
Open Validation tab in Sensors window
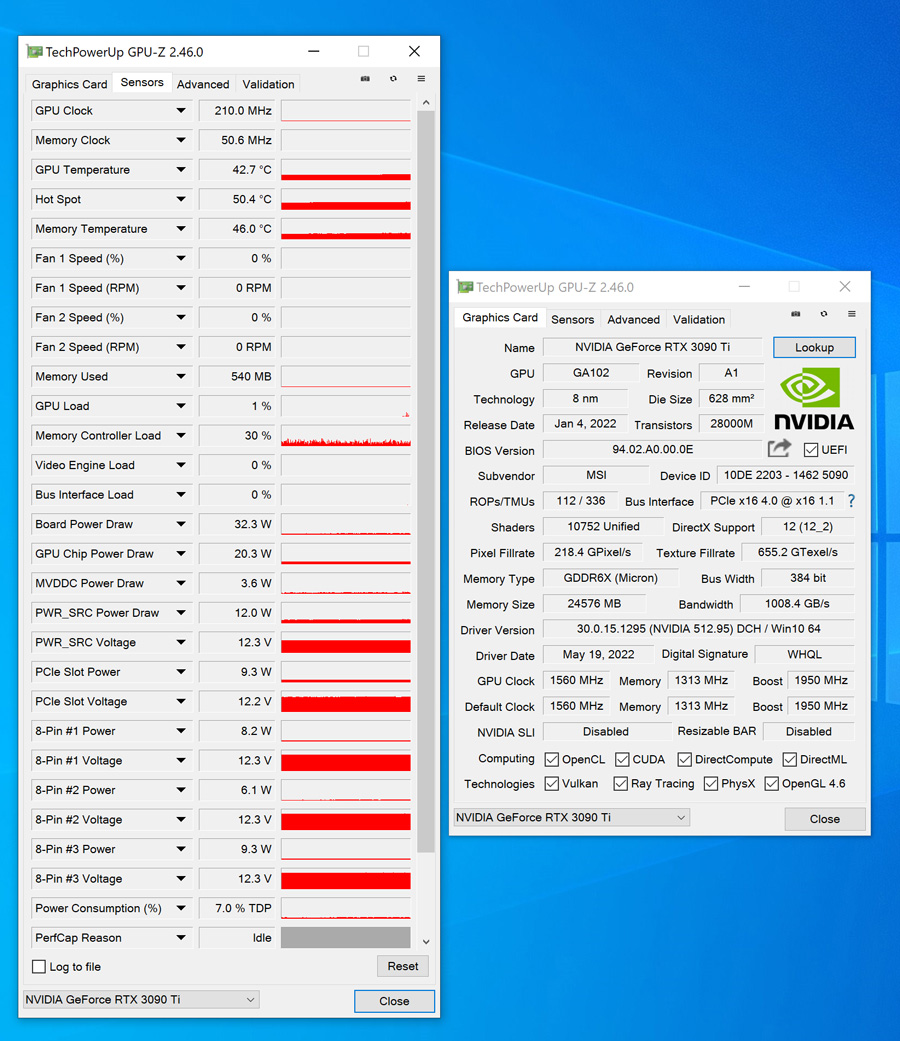[268, 84]
